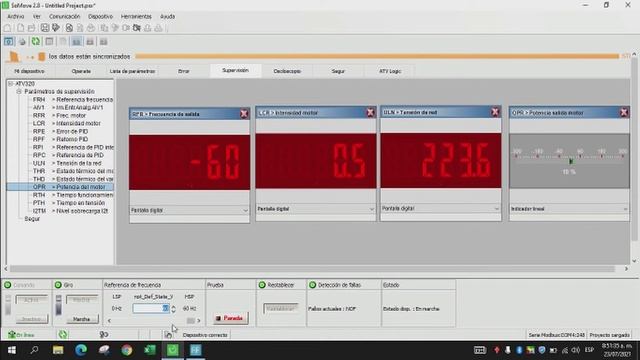640x360 pixels.
Task: Click the lower button in the Comando panel
Action: point(32,319)
